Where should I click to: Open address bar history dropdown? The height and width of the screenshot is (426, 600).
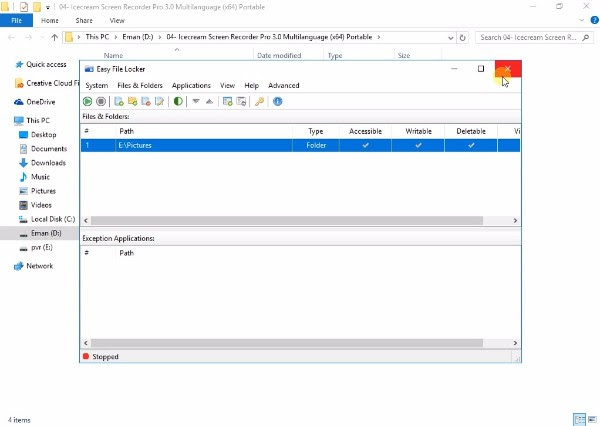pyautogui.click(x=450, y=38)
